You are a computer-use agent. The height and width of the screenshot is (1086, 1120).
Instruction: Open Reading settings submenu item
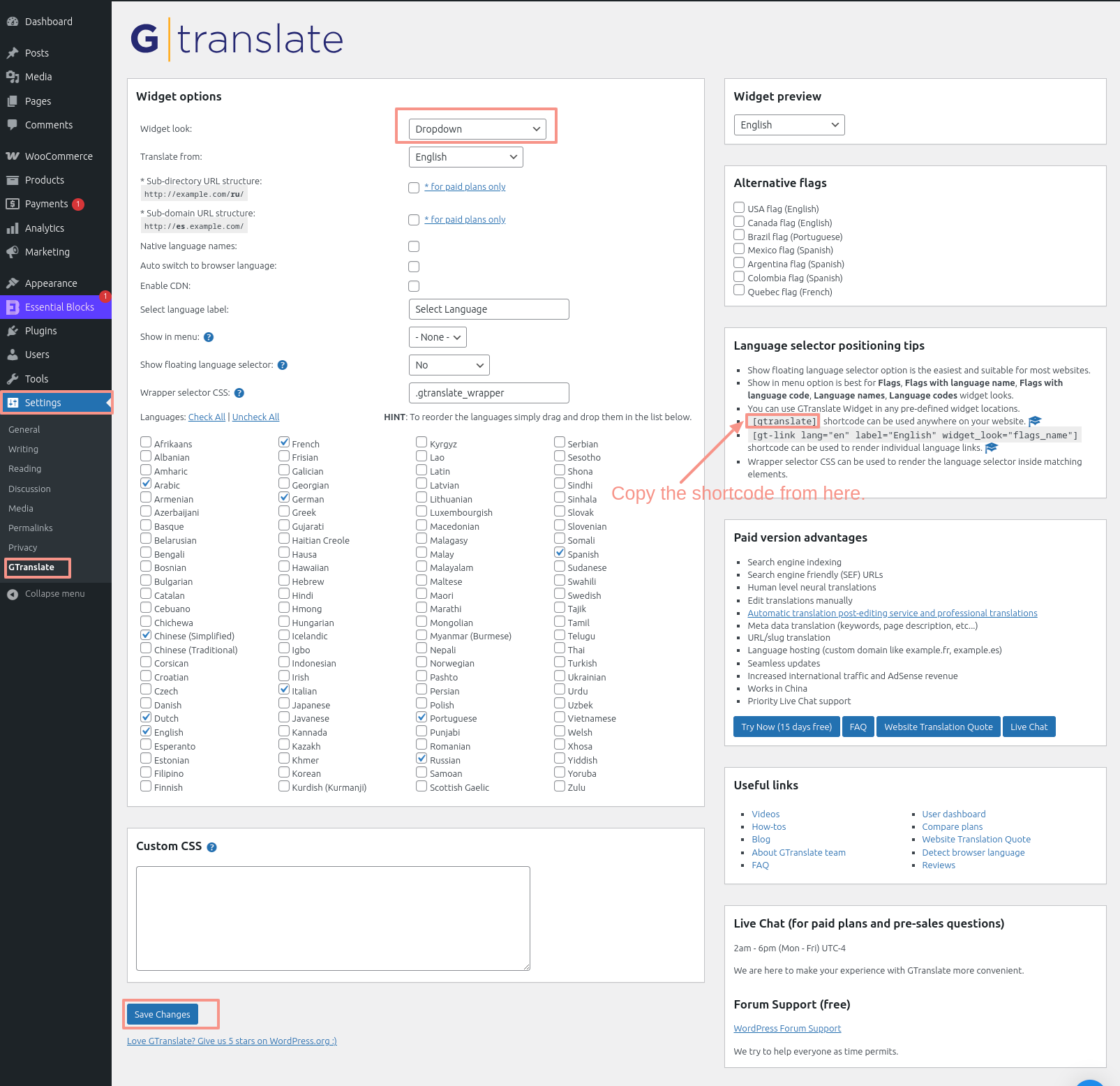[25, 469]
